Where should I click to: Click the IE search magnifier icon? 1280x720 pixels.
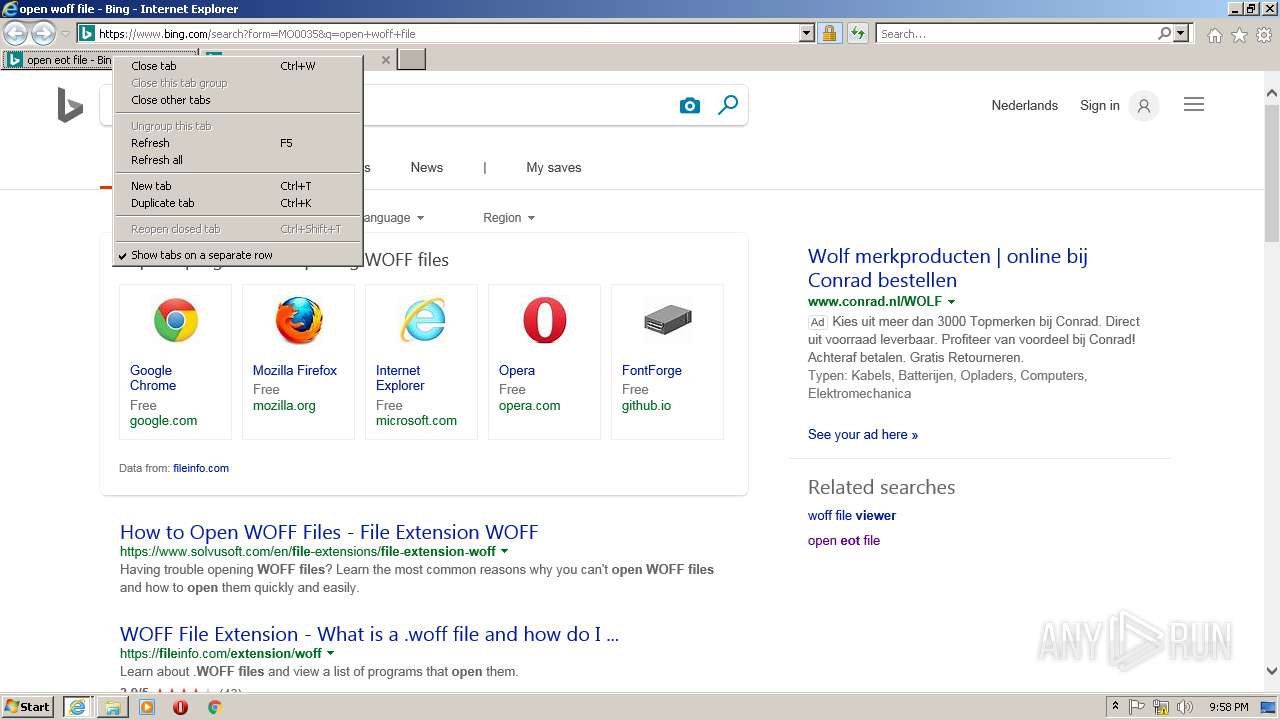coord(1164,34)
